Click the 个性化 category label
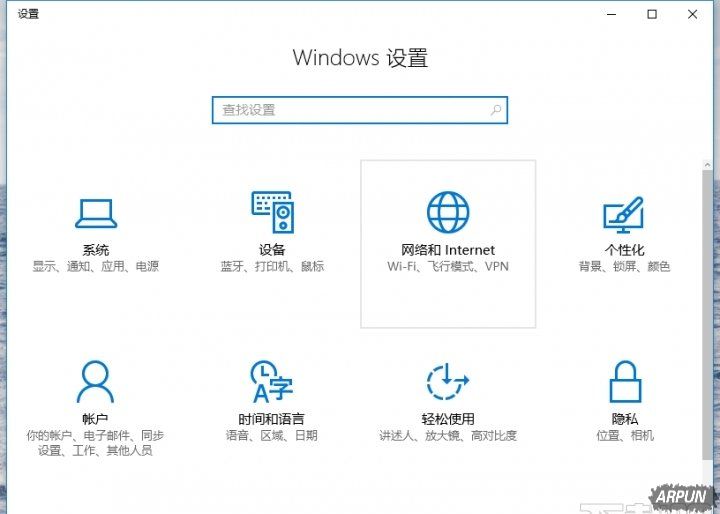 624,250
